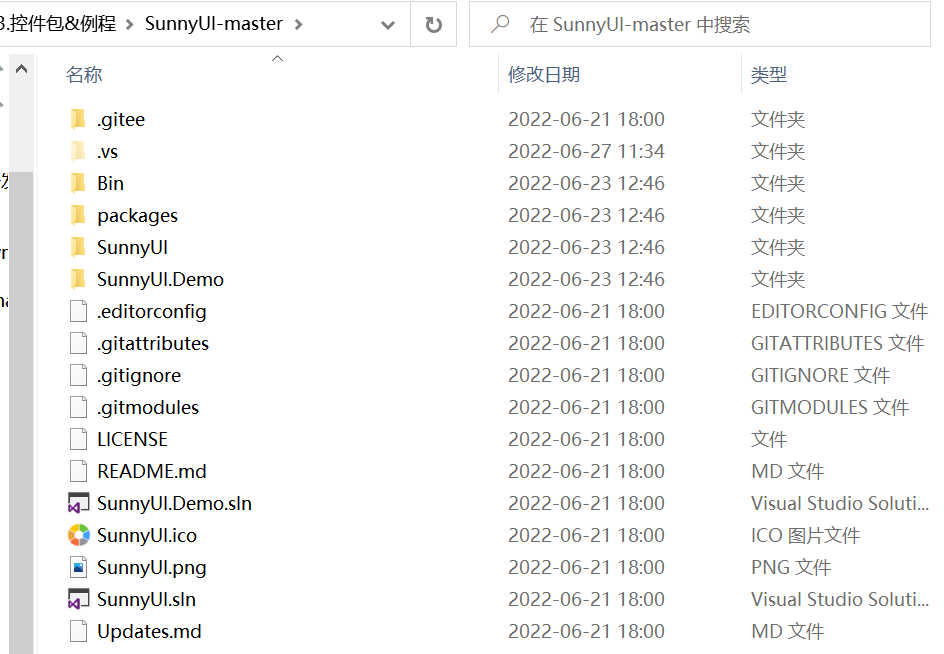The height and width of the screenshot is (654, 944).
Task: Click the SunnyUI.sln Visual Studio icon
Action: click(x=78, y=599)
